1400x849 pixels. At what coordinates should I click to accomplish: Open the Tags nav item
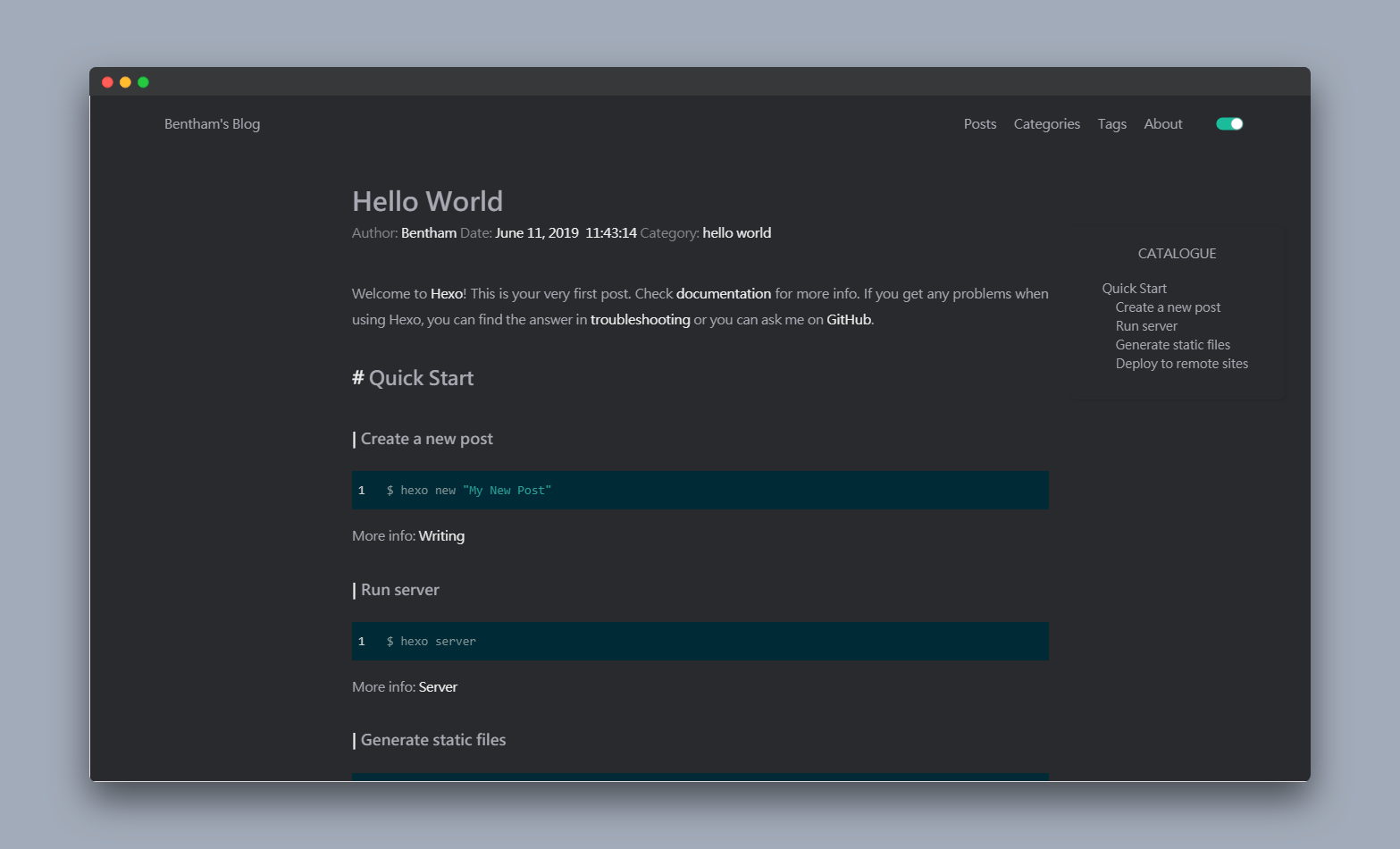pyautogui.click(x=1112, y=124)
